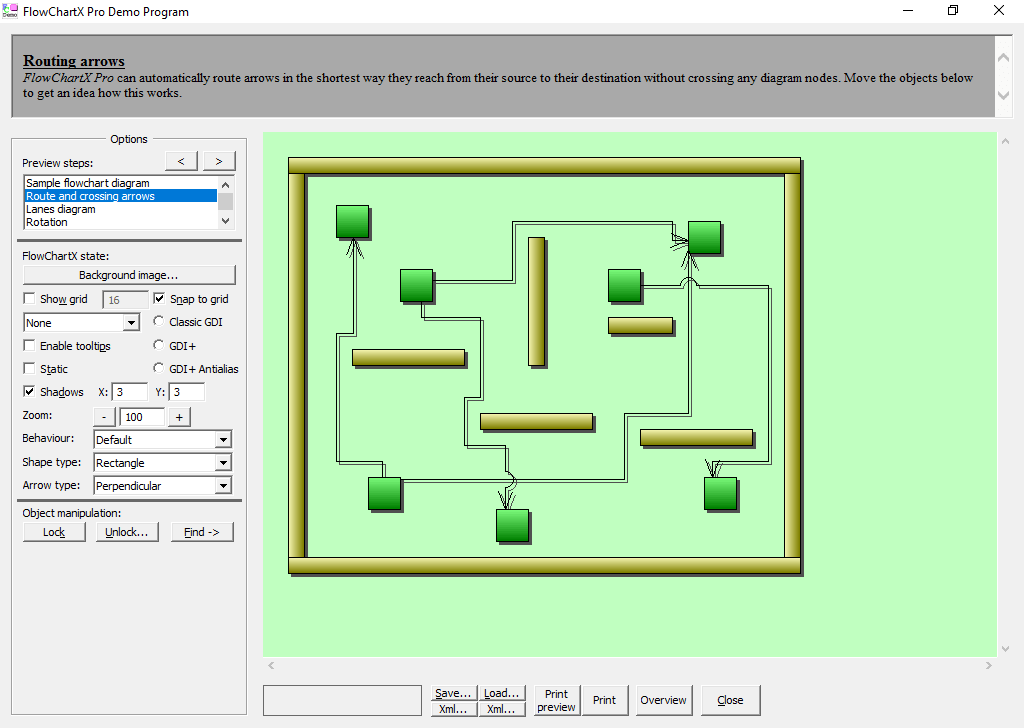Open the Background image dialog
The height and width of the screenshot is (728, 1024).
coord(129,274)
